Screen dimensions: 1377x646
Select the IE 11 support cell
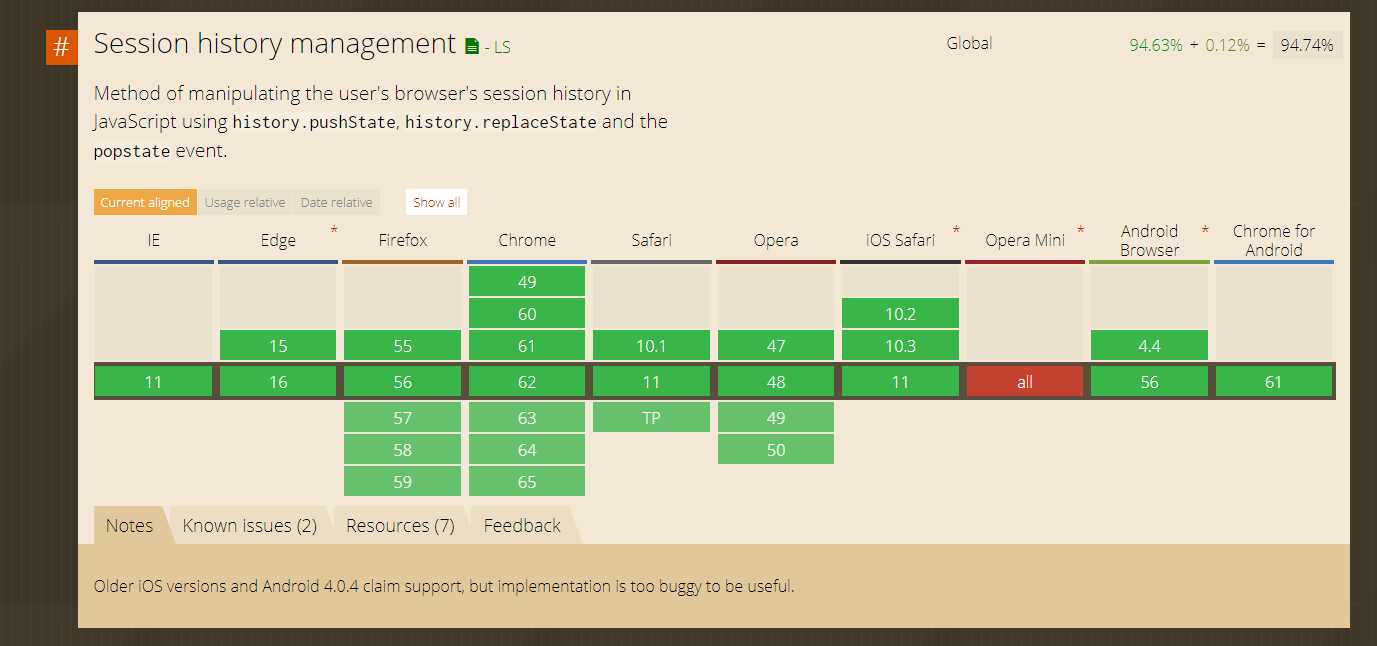pyautogui.click(x=154, y=382)
